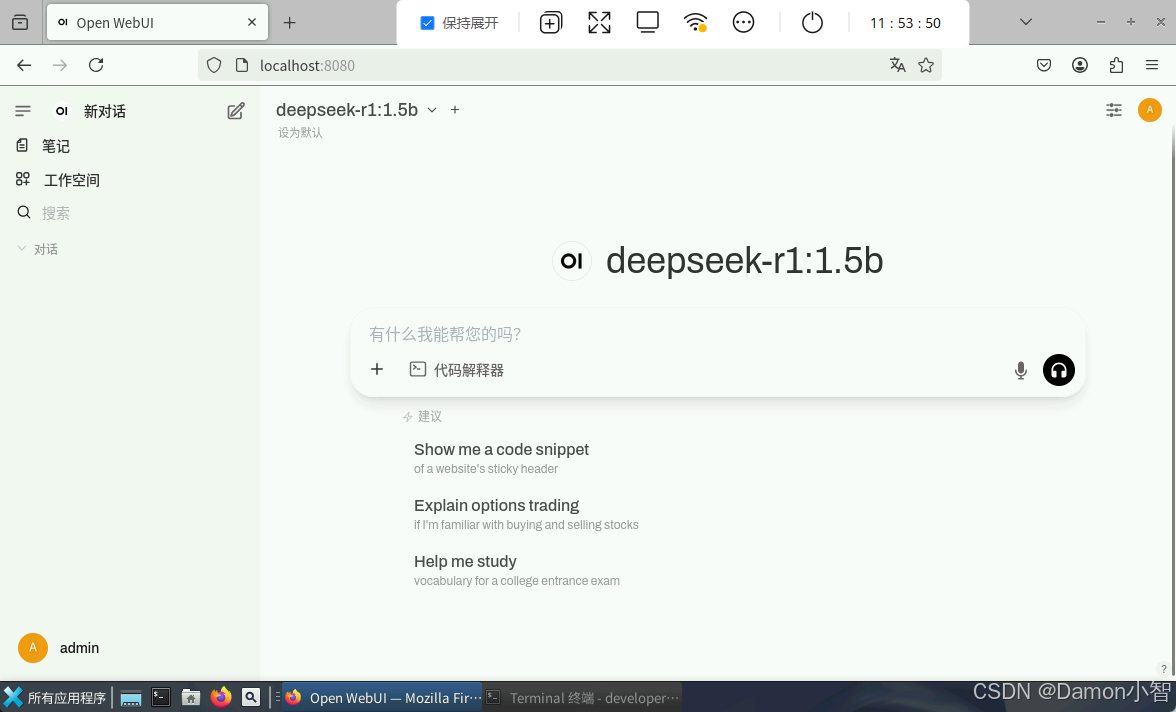Viewport: 1176px width, 712px height.
Task: Click the plus attach button in prompt box
Action: click(377, 369)
